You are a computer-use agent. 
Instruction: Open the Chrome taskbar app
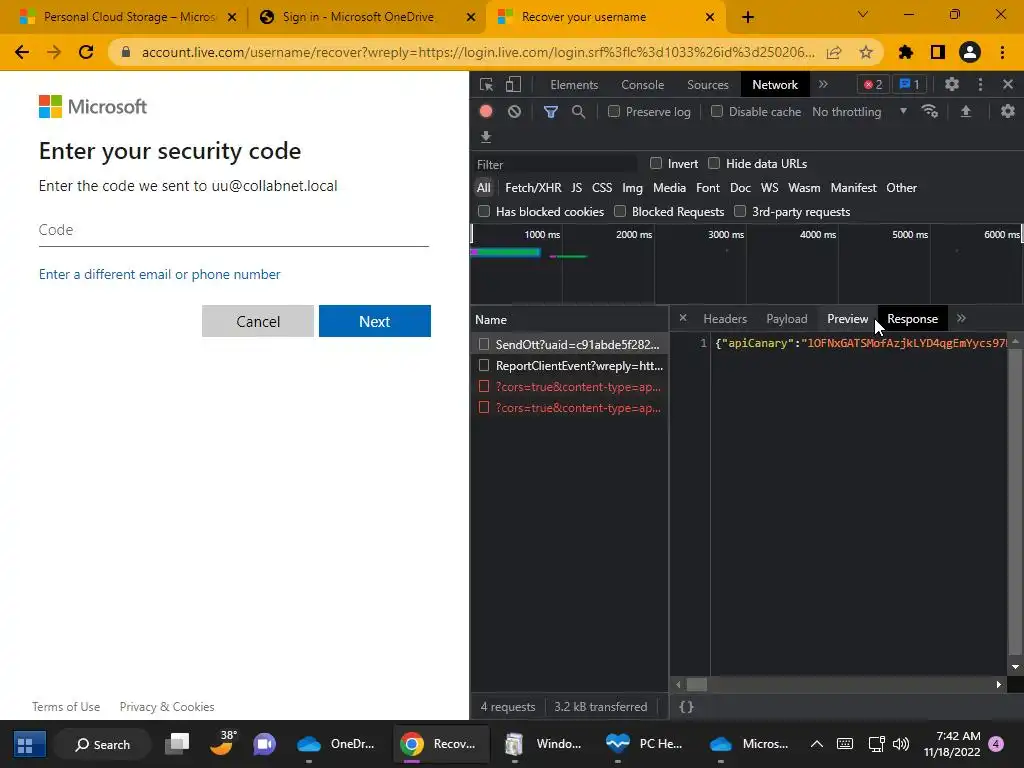pos(440,744)
